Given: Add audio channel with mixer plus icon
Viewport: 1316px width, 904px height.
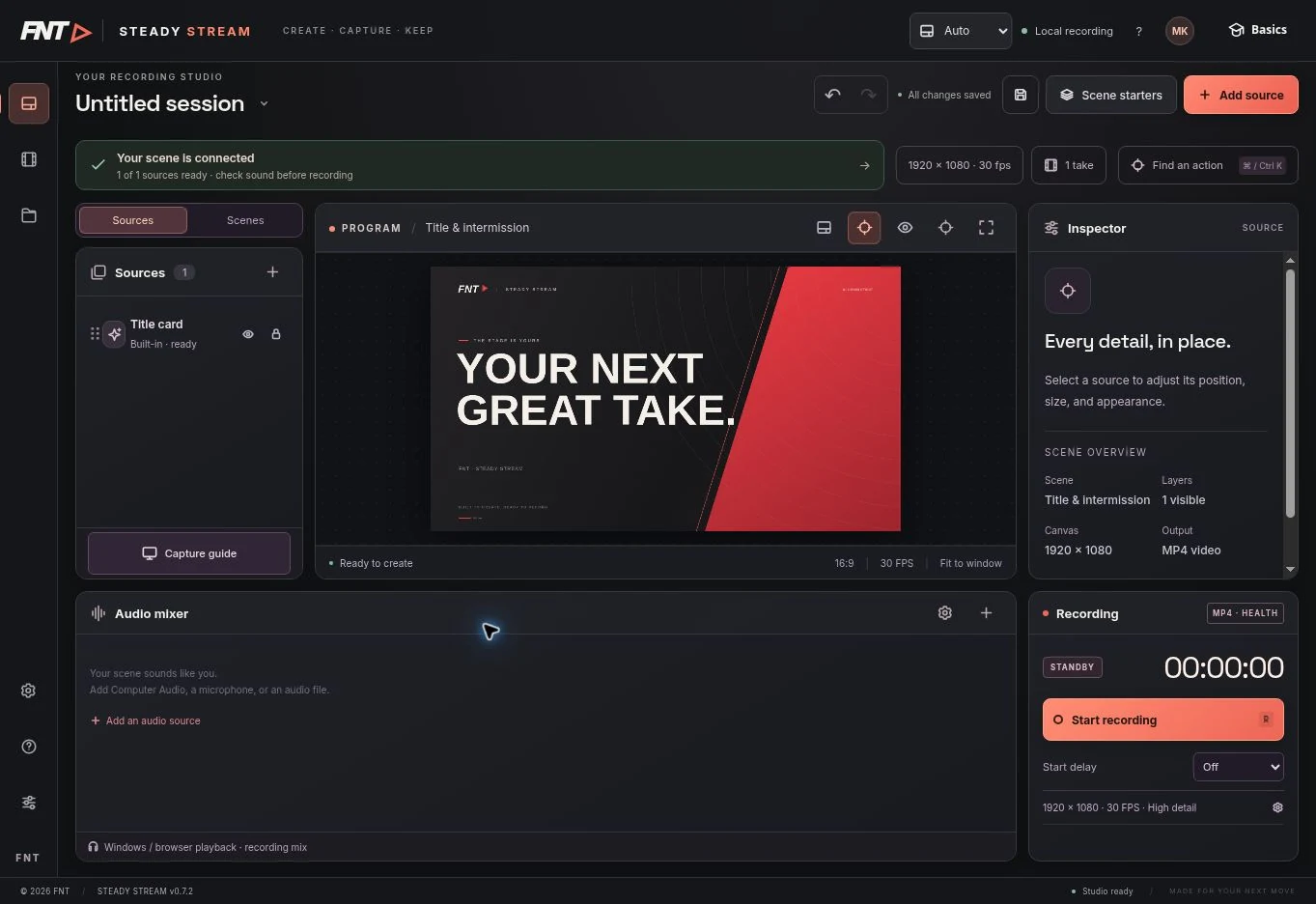Looking at the screenshot, I should (986, 613).
